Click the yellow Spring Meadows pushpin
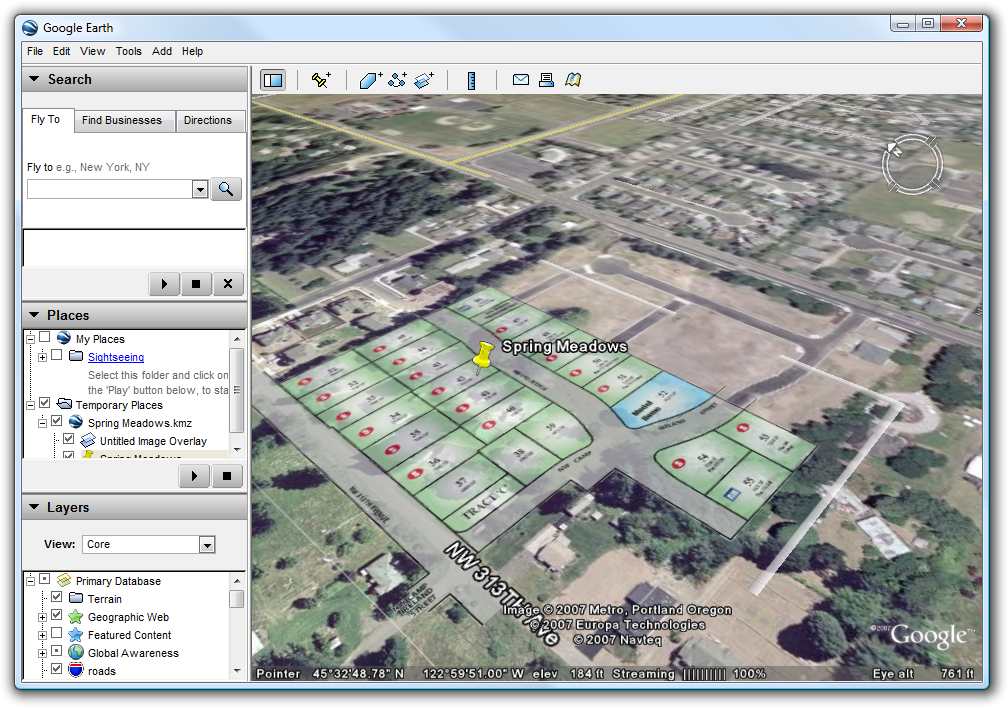The image size is (1008, 708). (x=482, y=357)
